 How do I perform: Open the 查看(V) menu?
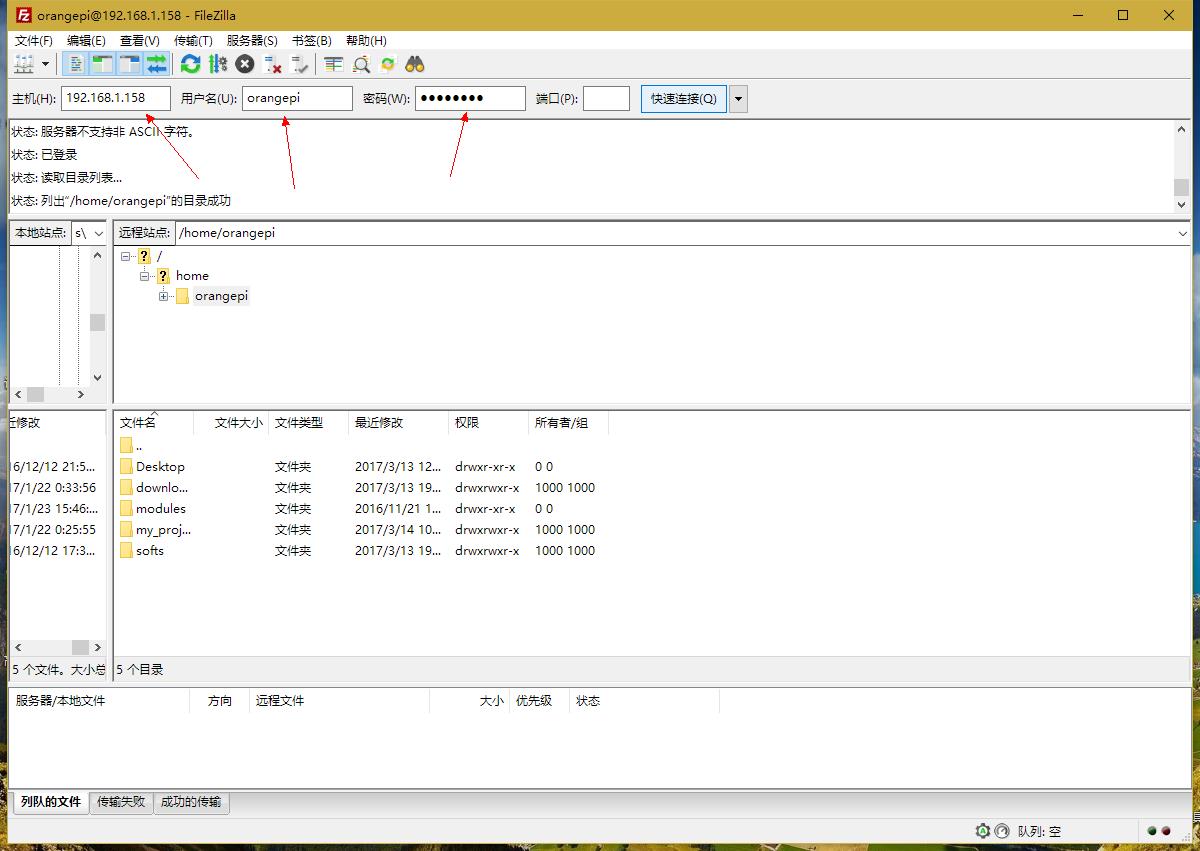click(x=140, y=40)
